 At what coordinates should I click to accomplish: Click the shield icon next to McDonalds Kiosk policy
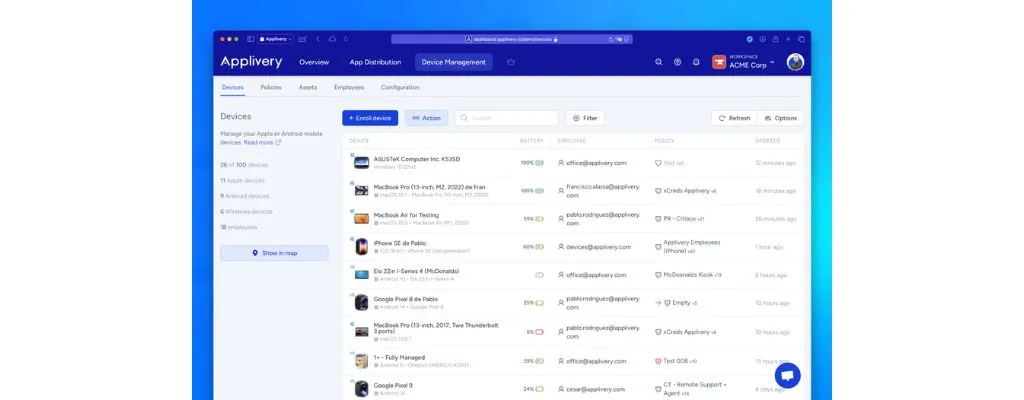658,275
